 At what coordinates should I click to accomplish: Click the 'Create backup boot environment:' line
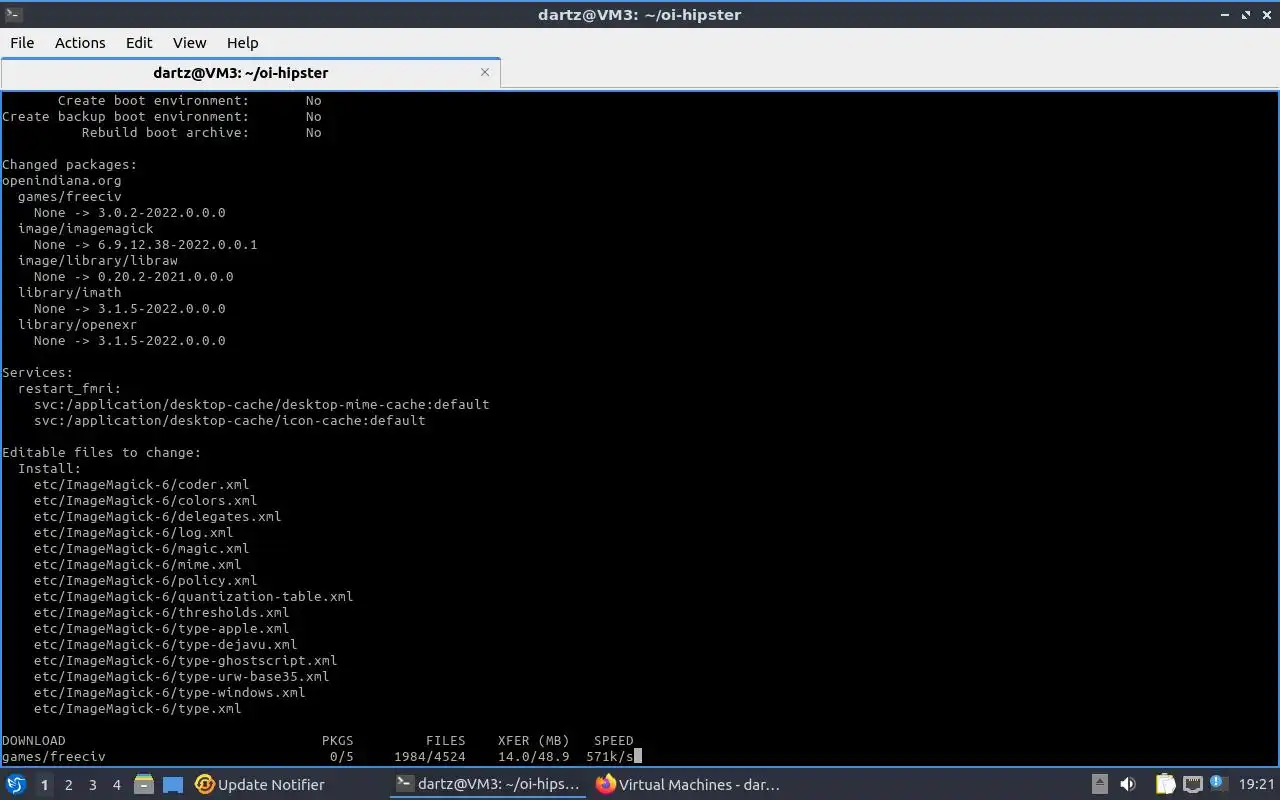tap(162, 117)
